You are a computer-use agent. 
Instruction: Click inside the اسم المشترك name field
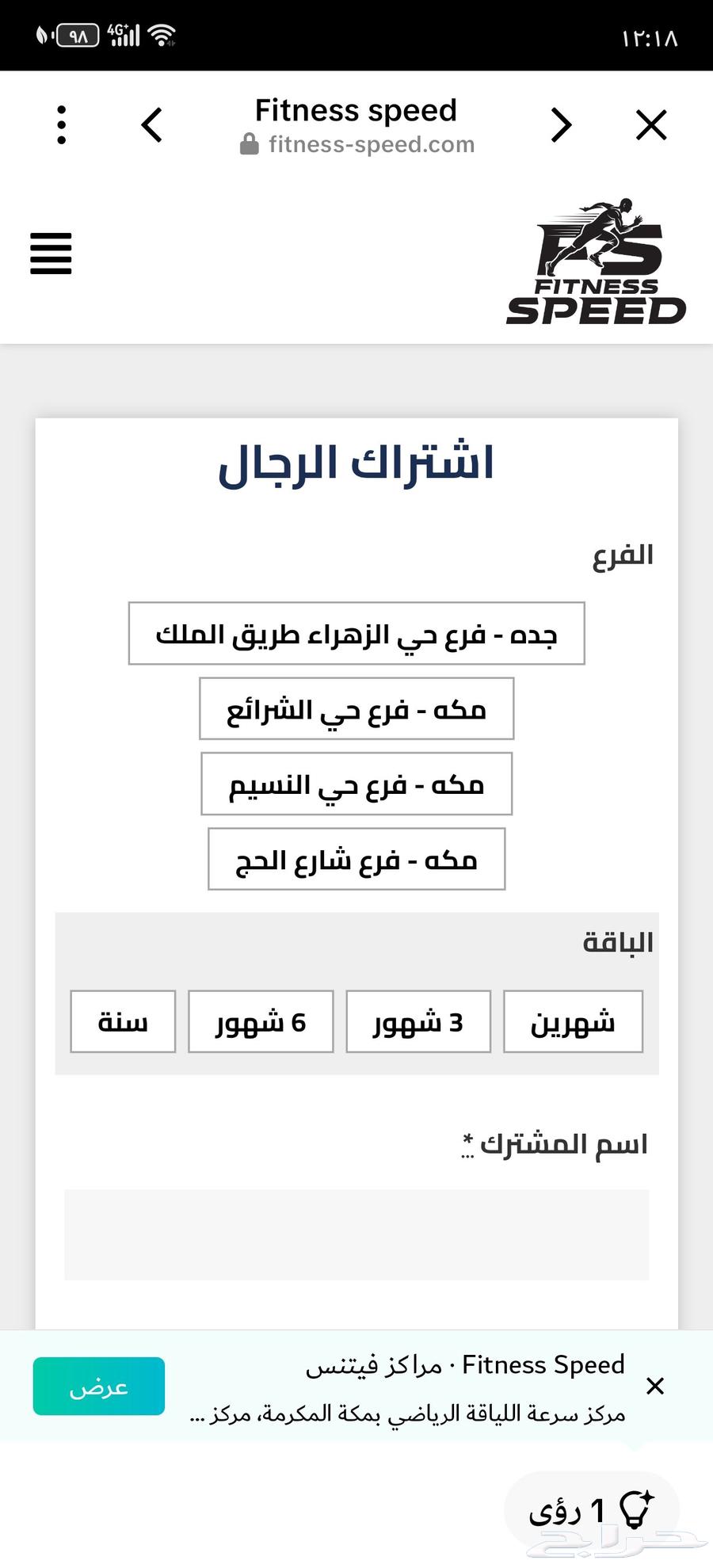[x=356, y=1234]
